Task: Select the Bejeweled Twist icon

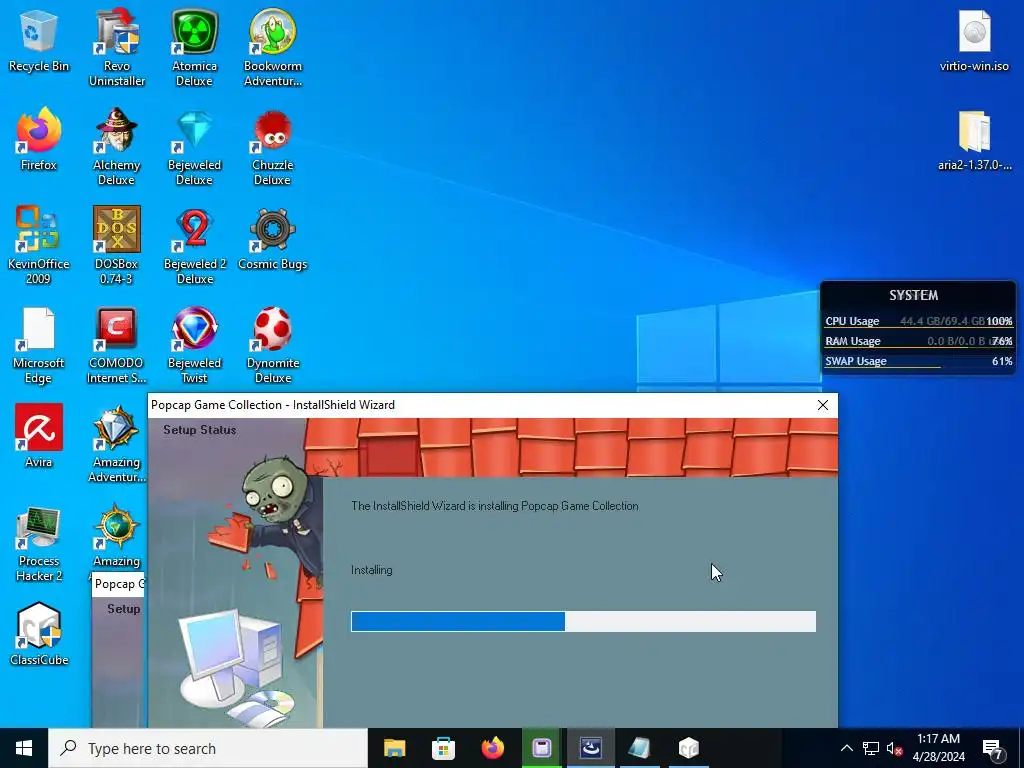Action: 195,345
